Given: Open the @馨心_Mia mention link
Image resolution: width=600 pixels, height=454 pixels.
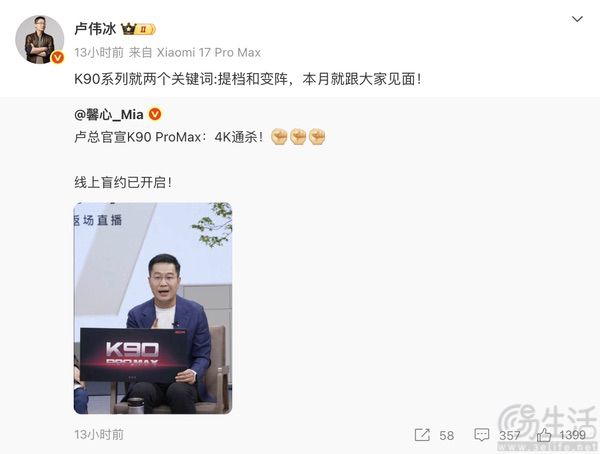Looking at the screenshot, I should click(109, 114).
